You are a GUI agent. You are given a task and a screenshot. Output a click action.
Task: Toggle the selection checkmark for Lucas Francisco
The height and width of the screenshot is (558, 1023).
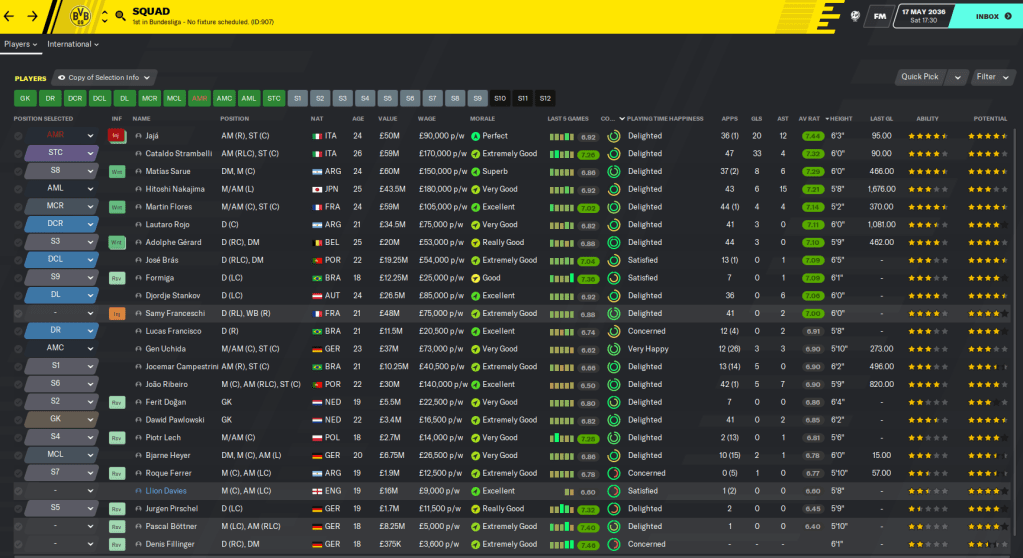coord(18,331)
